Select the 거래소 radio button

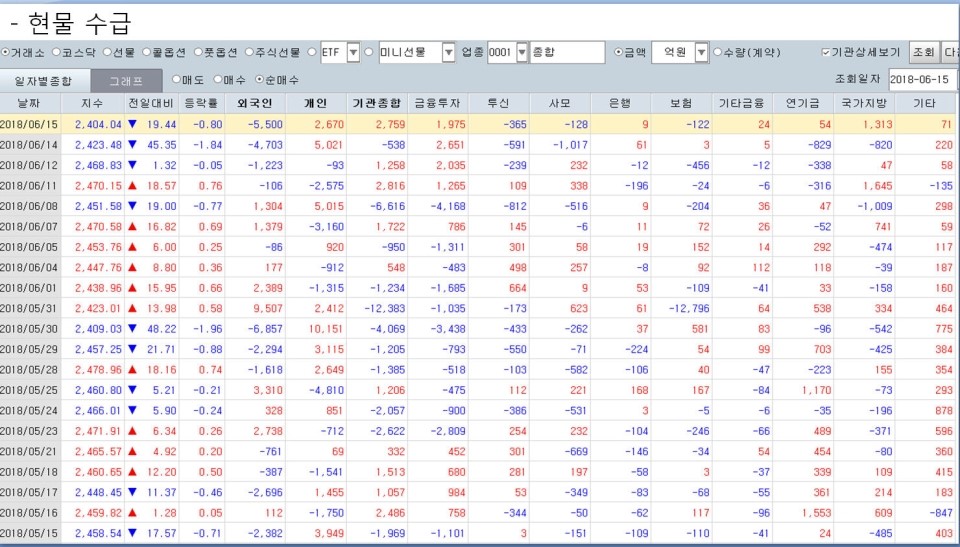point(5,53)
